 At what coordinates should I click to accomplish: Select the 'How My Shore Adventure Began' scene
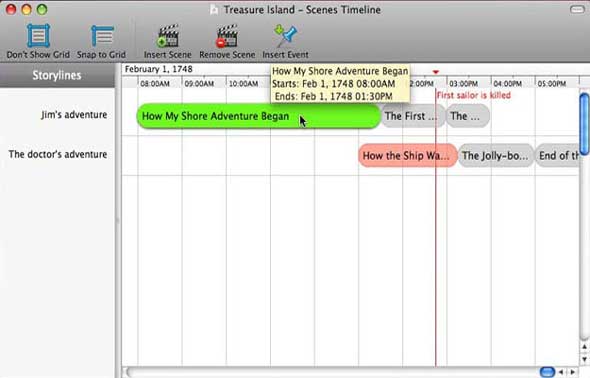coord(259,116)
